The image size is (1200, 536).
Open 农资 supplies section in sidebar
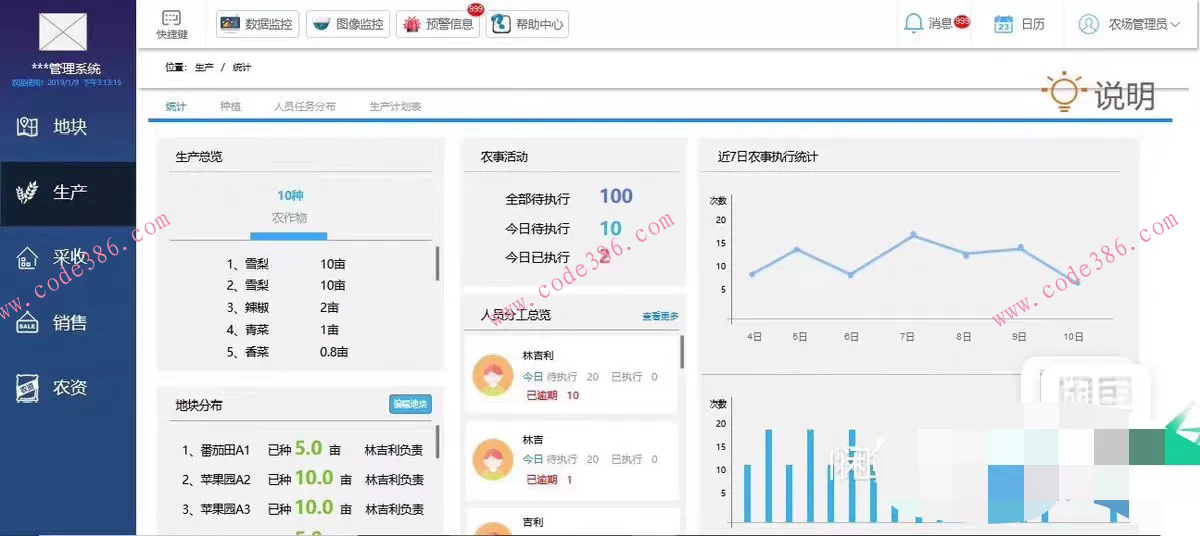pos(68,388)
